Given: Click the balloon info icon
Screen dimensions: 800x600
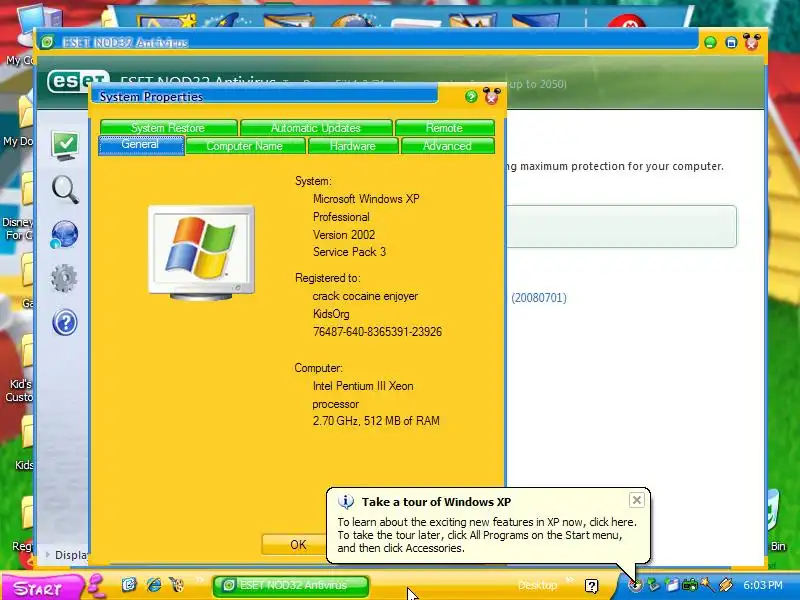Looking at the screenshot, I should click(346, 502).
